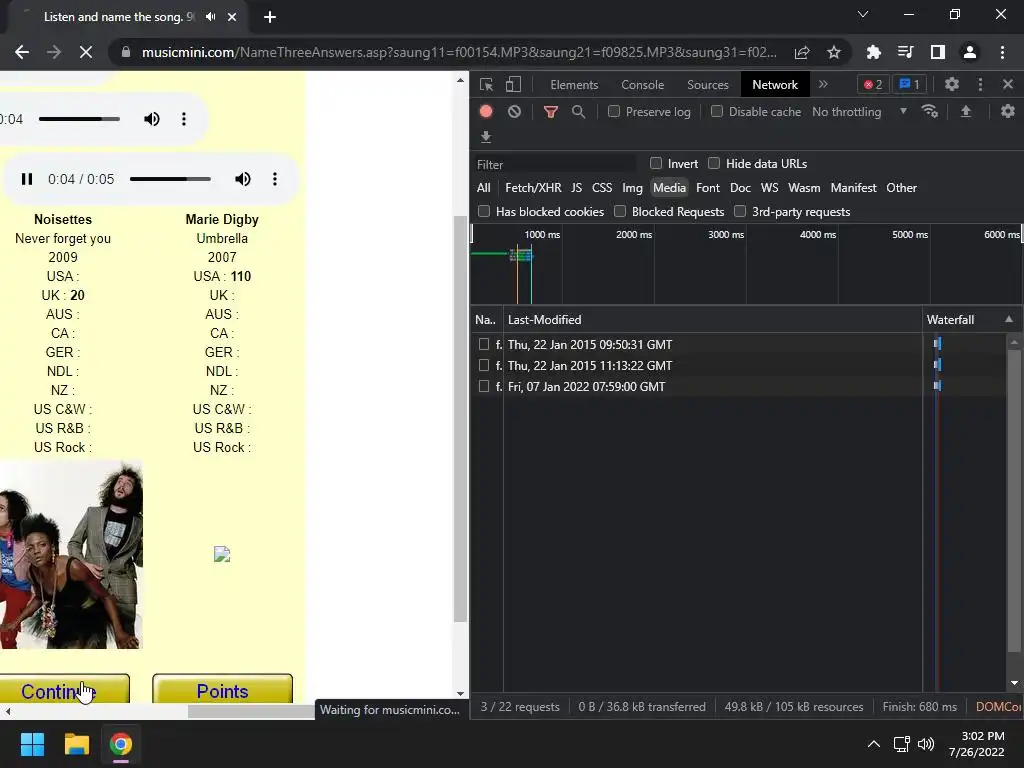Filter requests by All types
Image resolution: width=1024 pixels, height=768 pixels.
(x=483, y=187)
